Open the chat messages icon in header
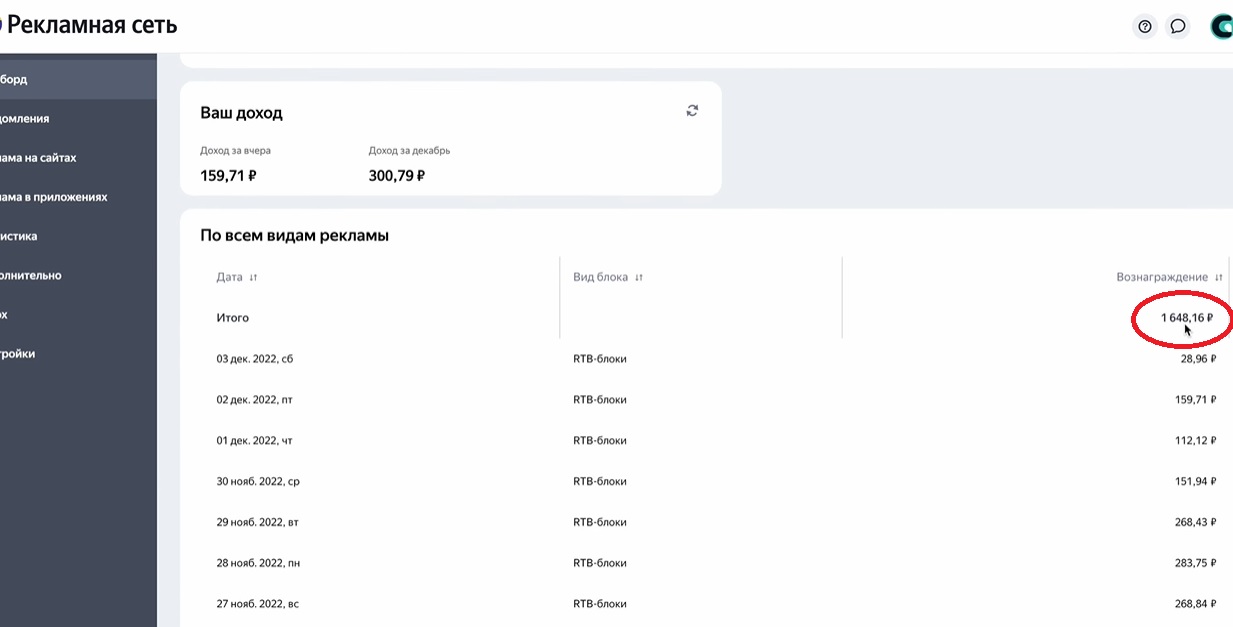Viewport: 1233px width, 627px height. point(1178,27)
